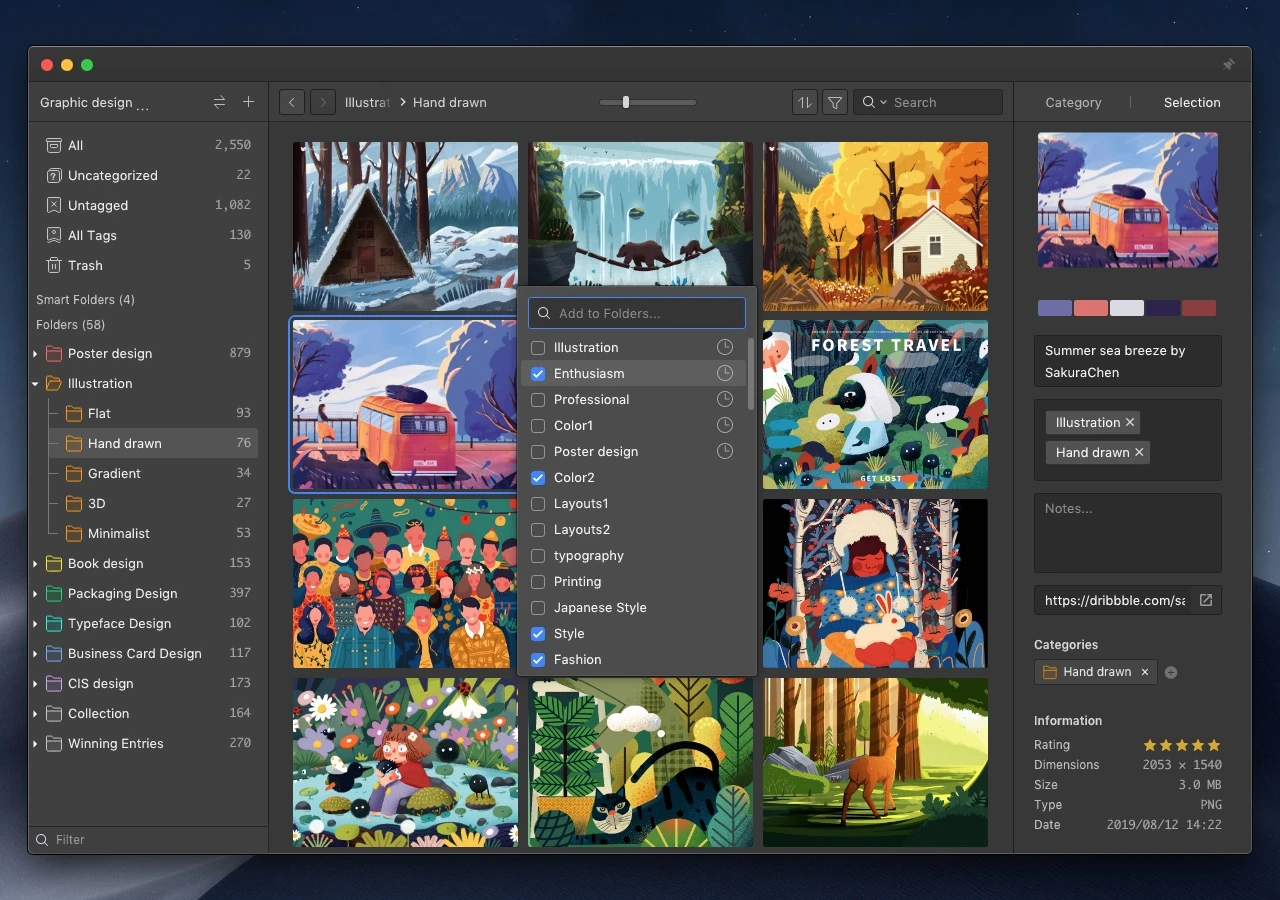Click the recent clock icon next to Poster design
The image size is (1280, 900).
point(725,451)
